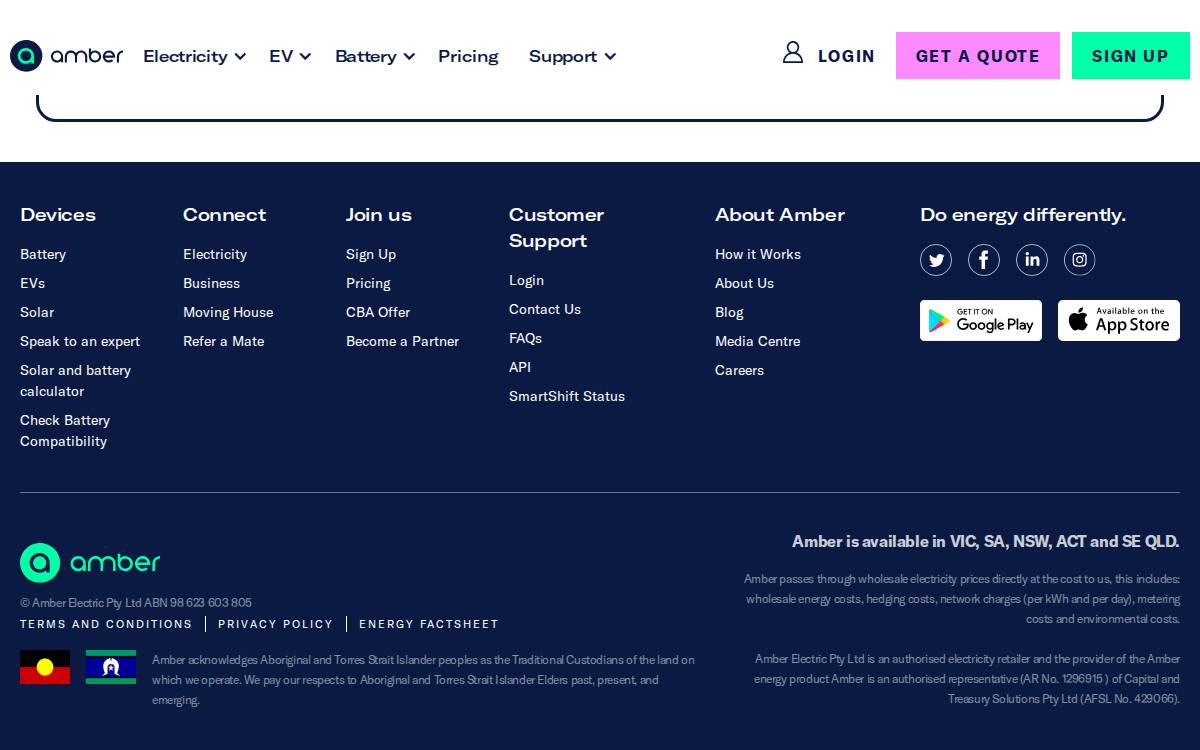Expand the Support nav dropdown
The width and height of the screenshot is (1200, 750).
point(572,56)
